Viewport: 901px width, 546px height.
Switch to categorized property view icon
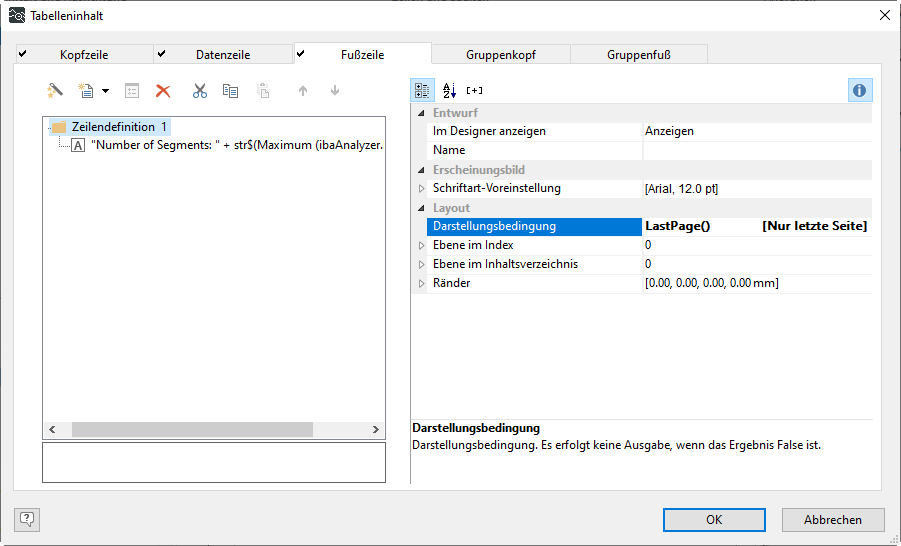pyautogui.click(x=423, y=90)
